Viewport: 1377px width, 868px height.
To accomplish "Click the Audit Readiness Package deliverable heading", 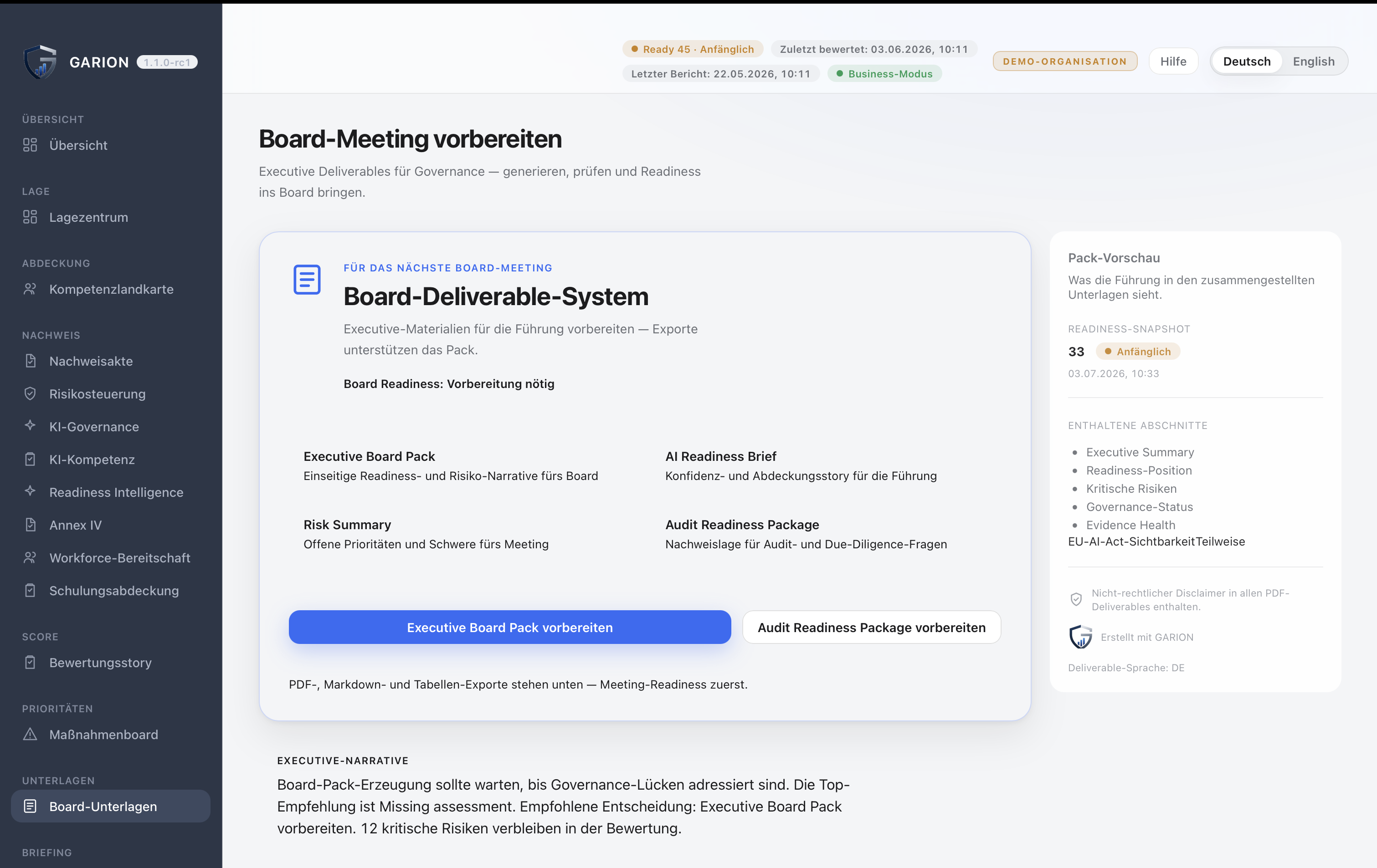I will pos(742,524).
